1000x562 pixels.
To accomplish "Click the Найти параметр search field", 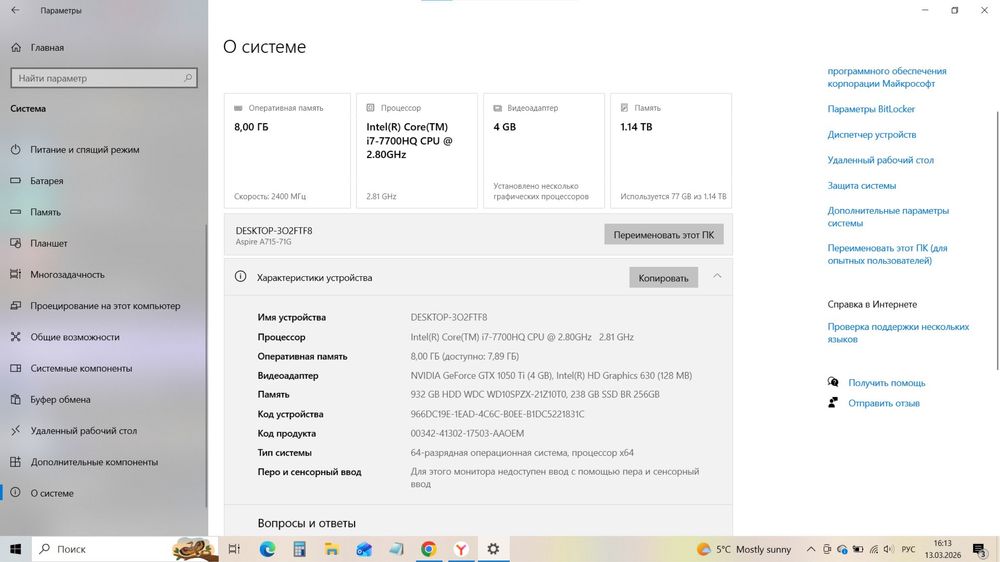I will tap(104, 78).
